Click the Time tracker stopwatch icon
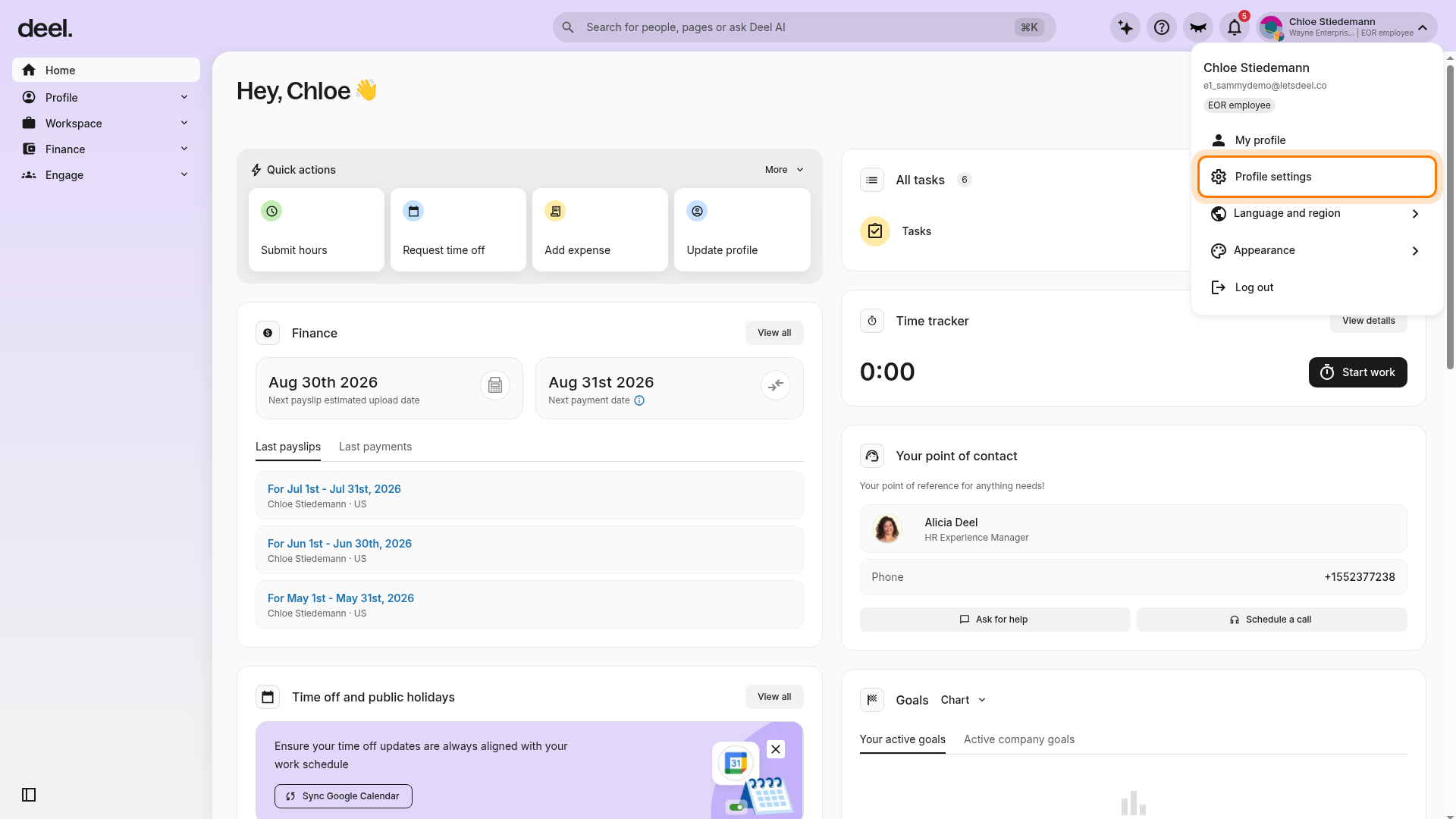Screen dimensions: 1456x819 tap(872, 321)
